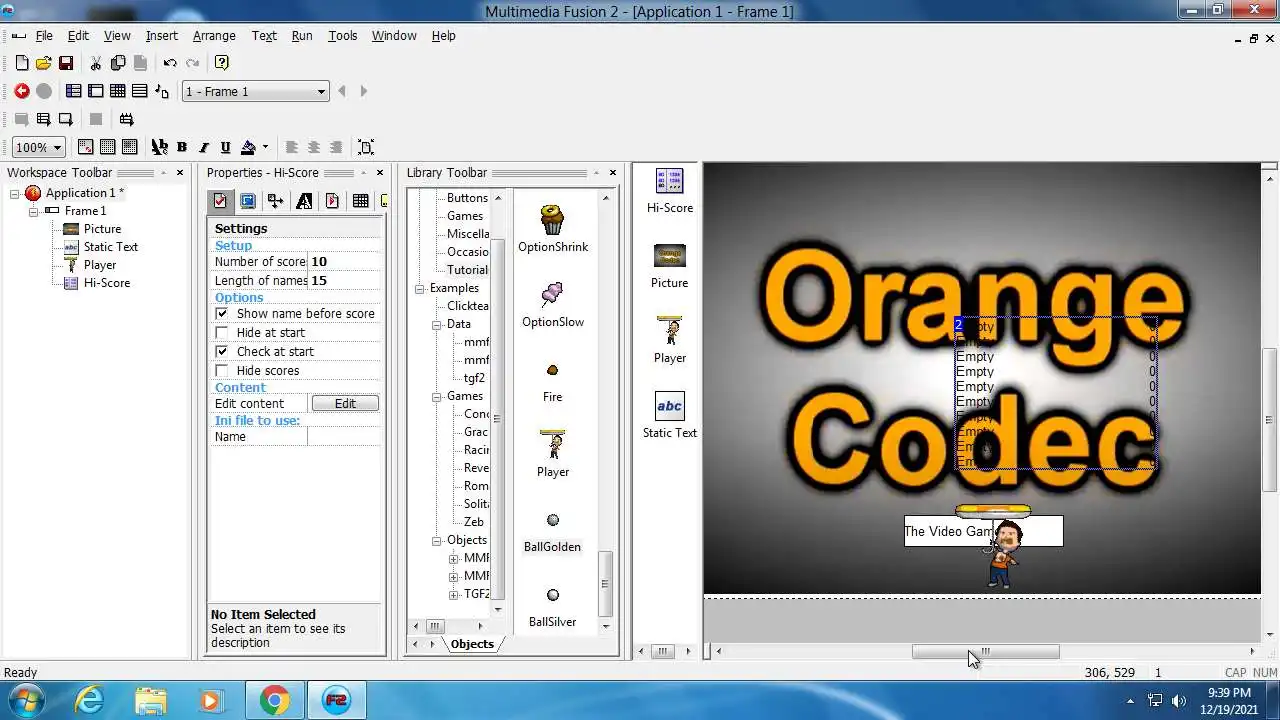The image size is (1280, 720).
Task: Select the Hi-Score object in the object list
Action: 669,191
